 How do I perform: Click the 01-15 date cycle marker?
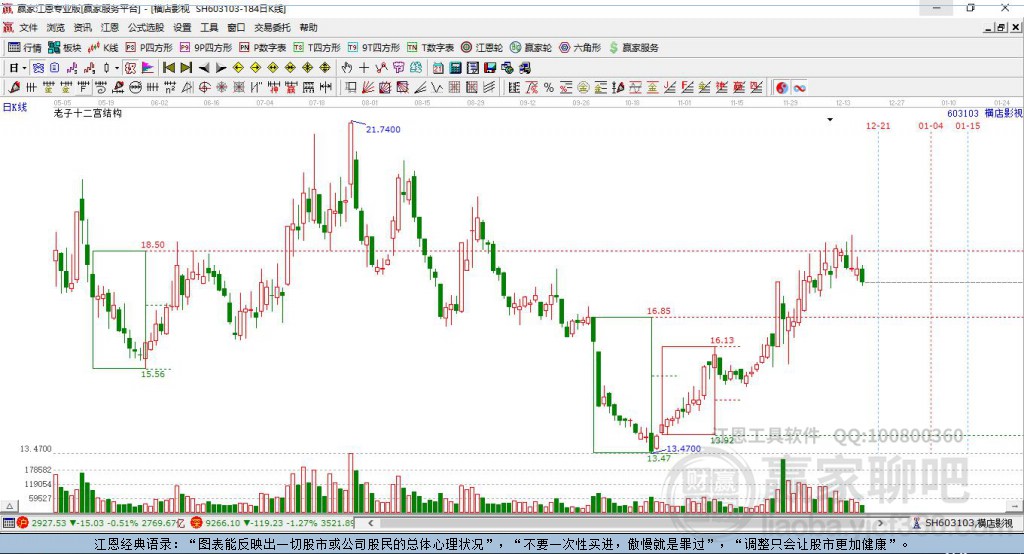click(968, 125)
